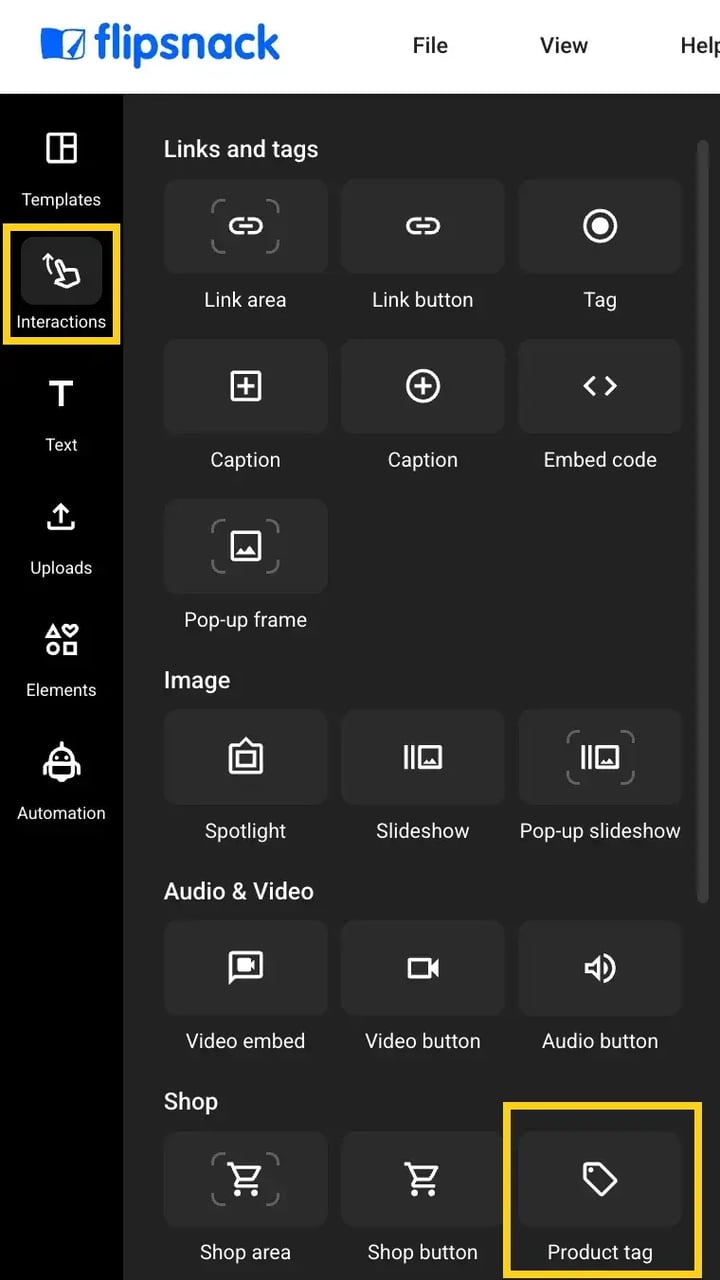720x1280 pixels.
Task: Click the interactions panel vertical scrollbar
Action: coord(702,520)
